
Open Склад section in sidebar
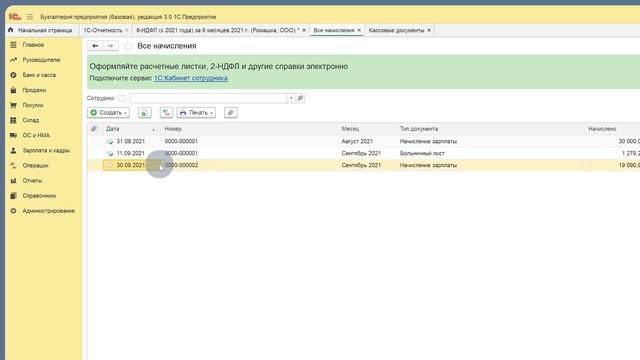coord(31,120)
